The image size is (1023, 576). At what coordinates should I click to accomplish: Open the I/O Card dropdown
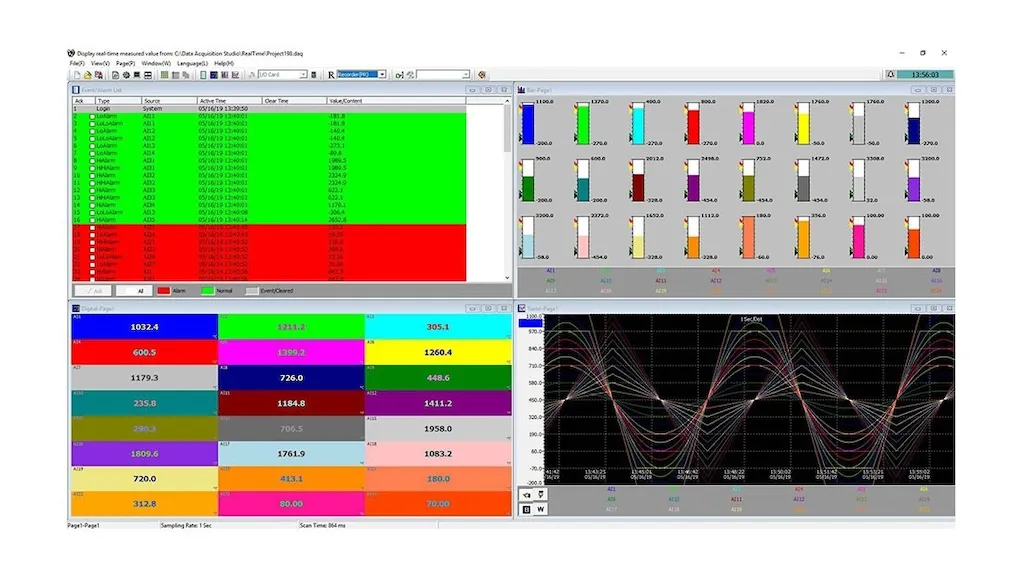click(303, 75)
